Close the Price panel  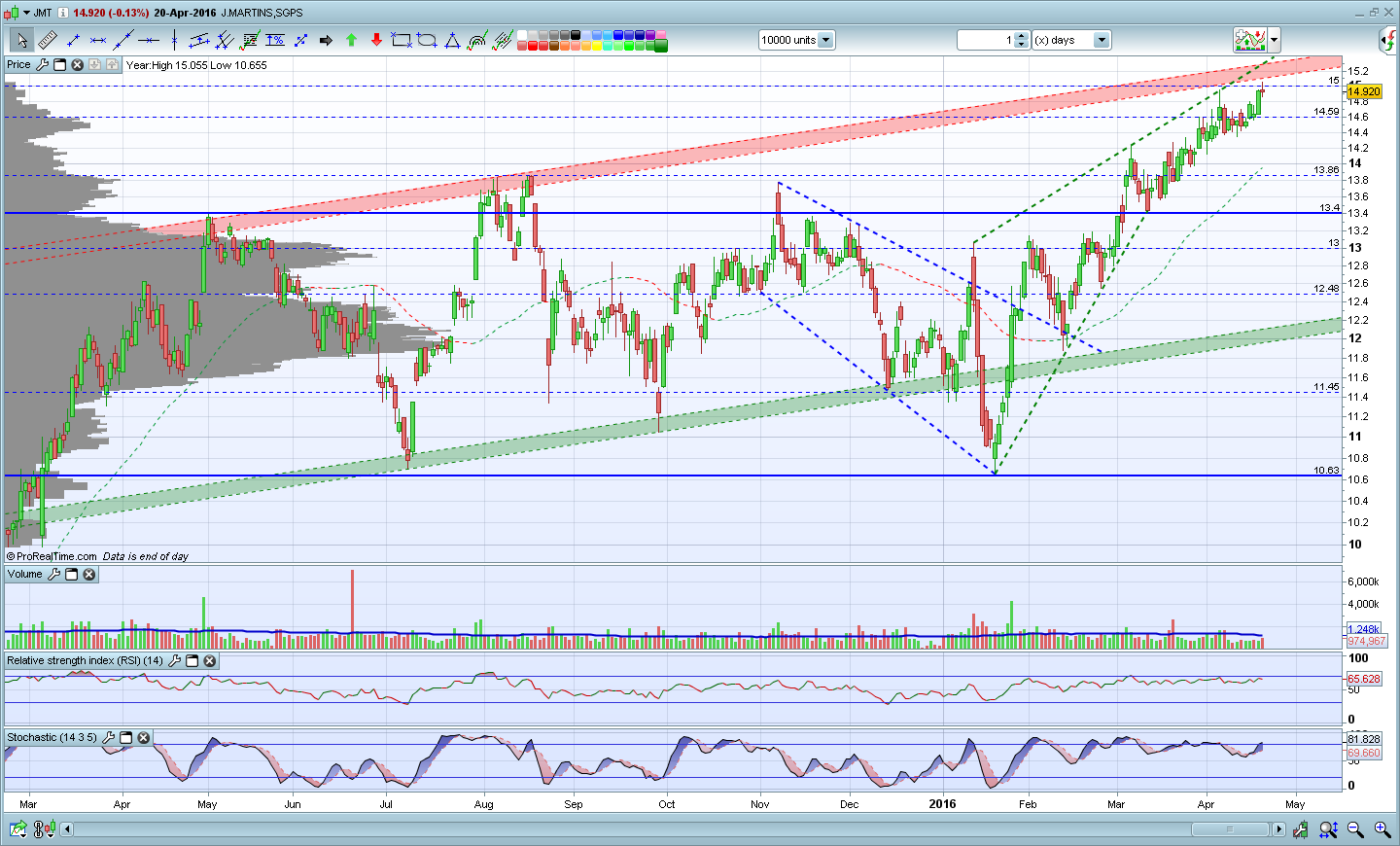[78, 65]
